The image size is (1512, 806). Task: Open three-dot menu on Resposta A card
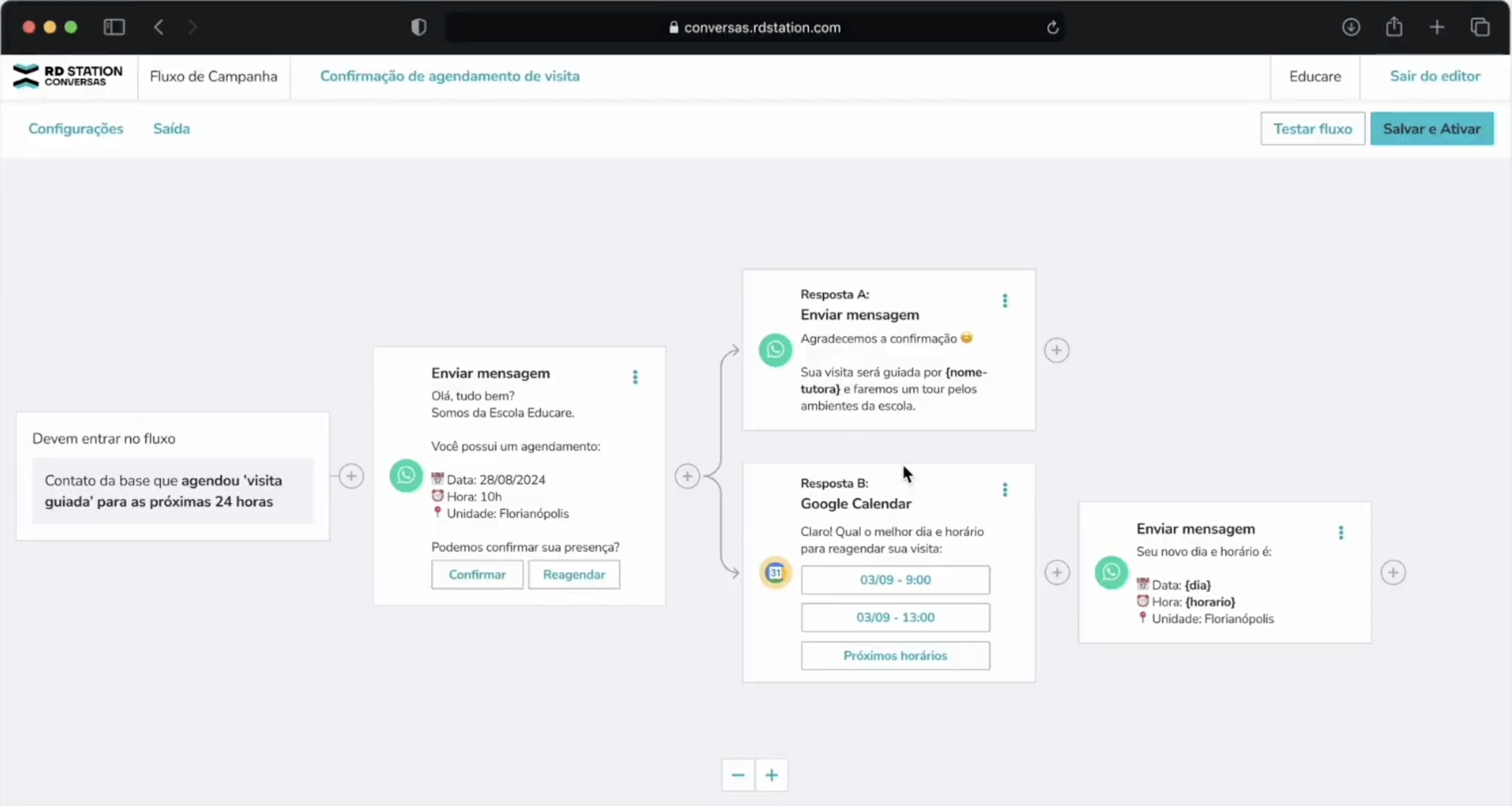1004,301
